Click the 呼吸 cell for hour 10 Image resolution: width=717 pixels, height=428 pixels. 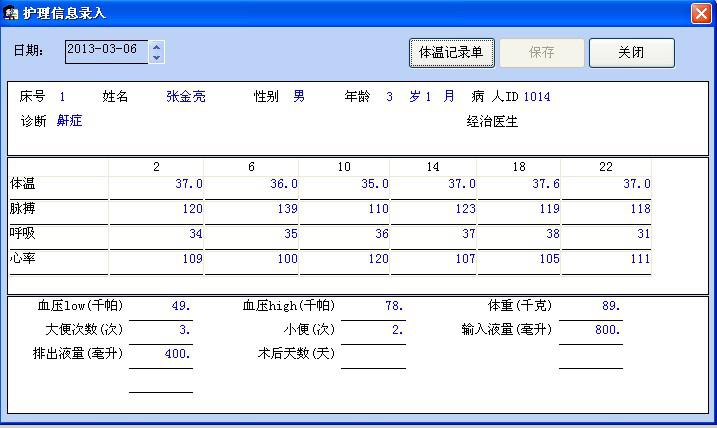(344, 234)
